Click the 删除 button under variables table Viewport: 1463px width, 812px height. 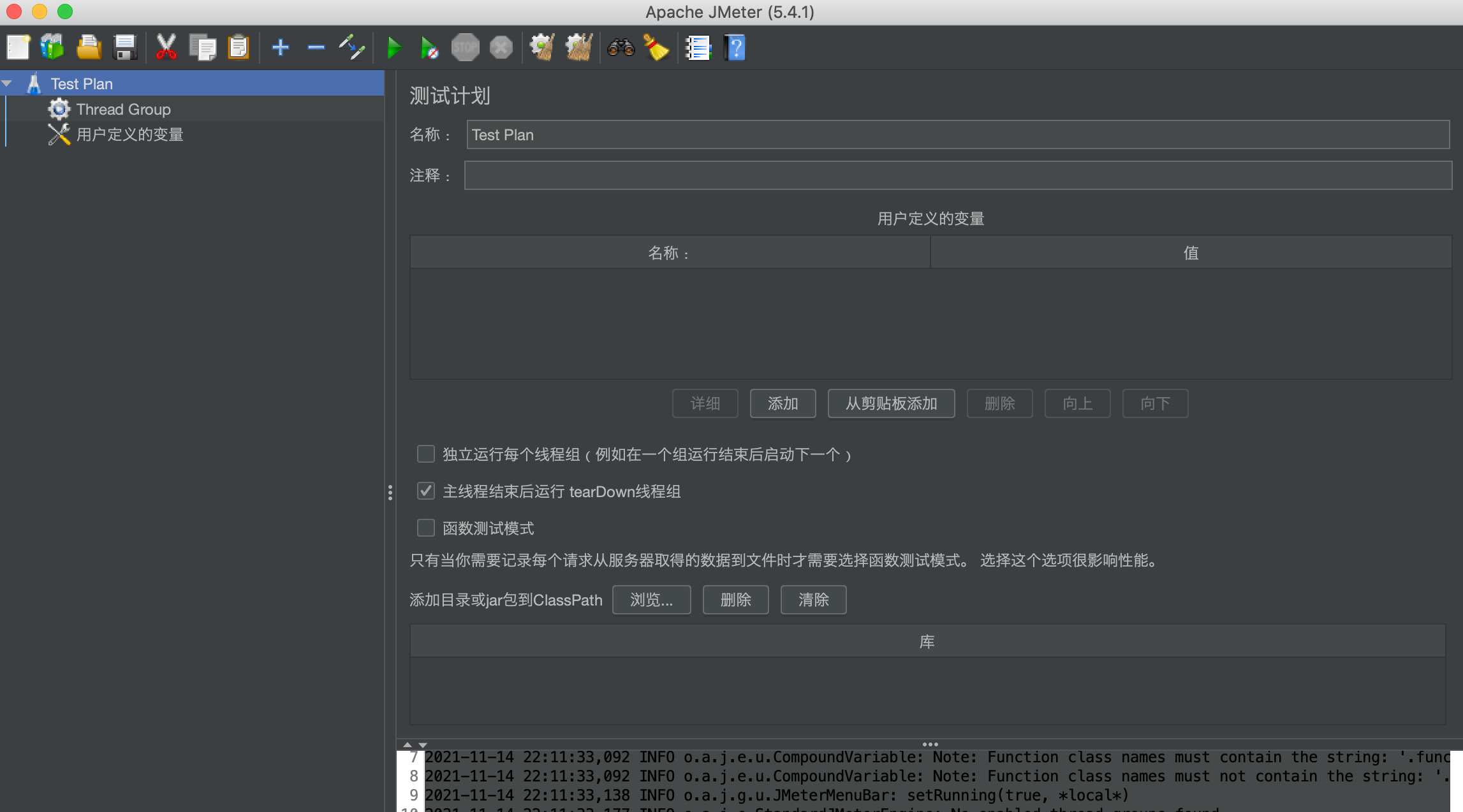999,403
